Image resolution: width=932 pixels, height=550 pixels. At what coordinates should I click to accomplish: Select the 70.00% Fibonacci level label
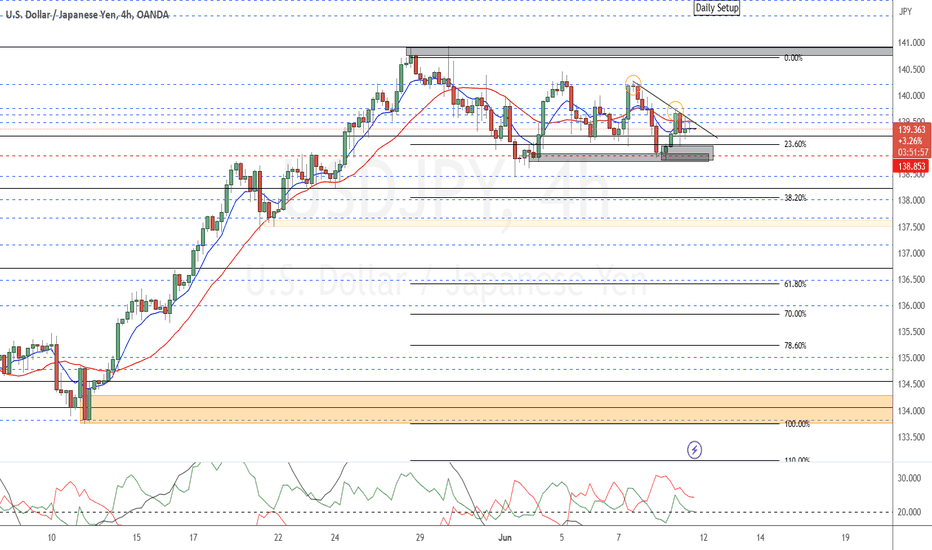click(x=795, y=314)
